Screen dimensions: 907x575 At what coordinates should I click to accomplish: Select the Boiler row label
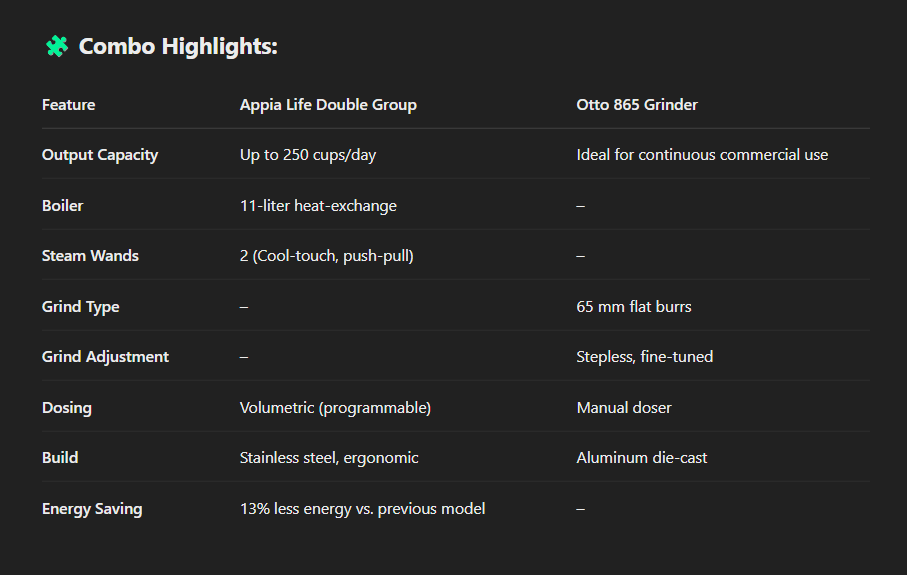pyautogui.click(x=62, y=206)
